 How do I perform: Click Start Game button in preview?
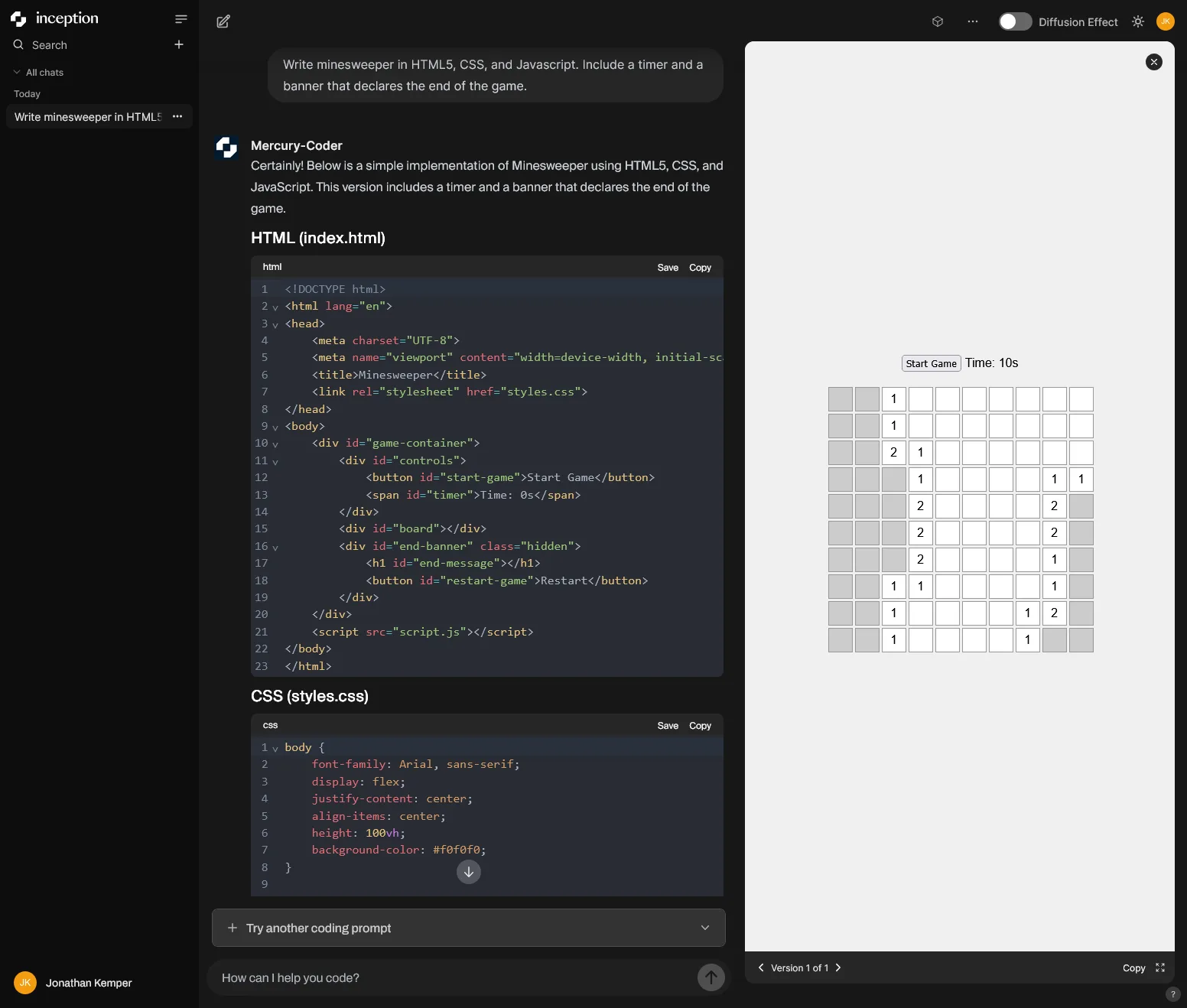coord(931,363)
